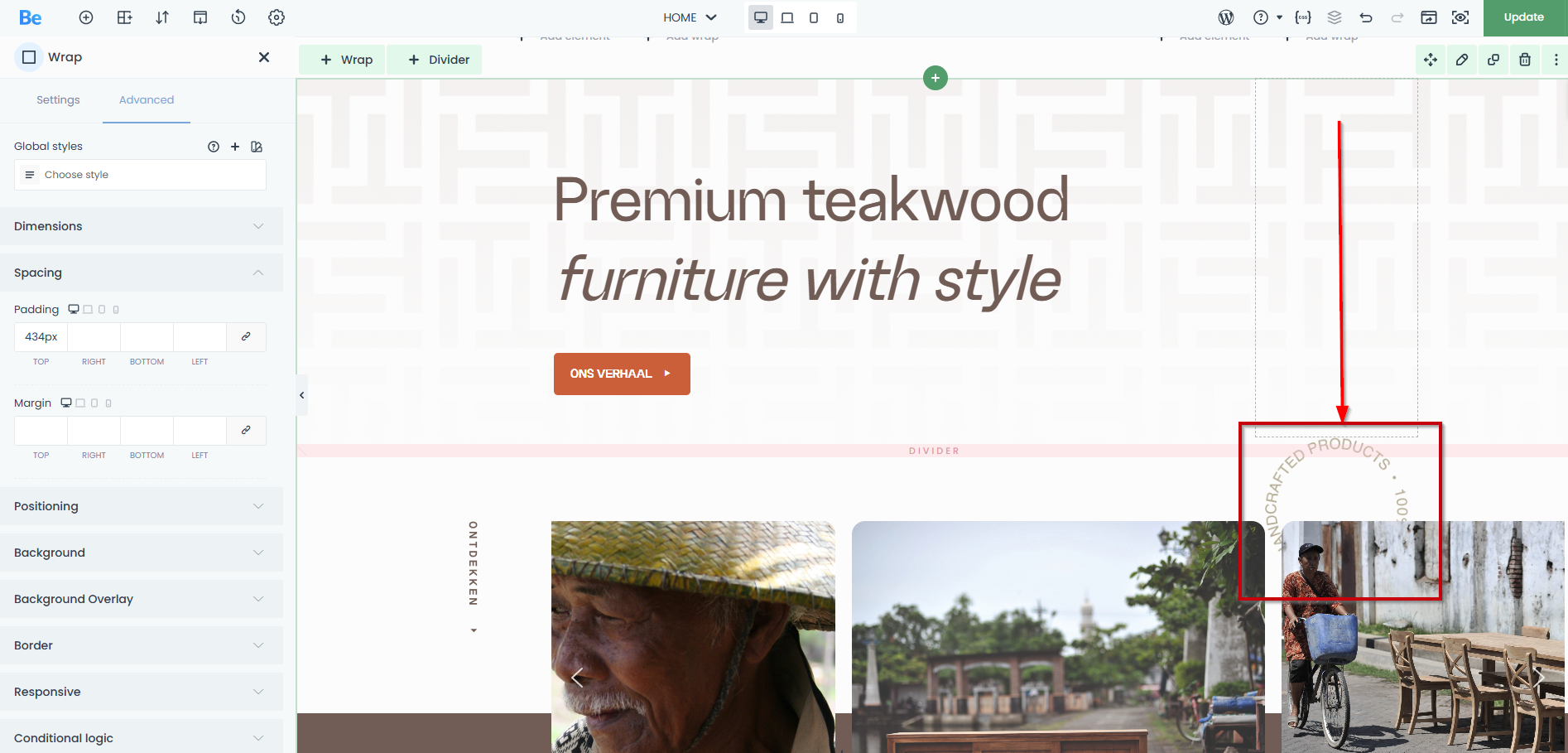Click the Margin bottom input field
Screen dimensions: 1568x753
tap(147, 431)
